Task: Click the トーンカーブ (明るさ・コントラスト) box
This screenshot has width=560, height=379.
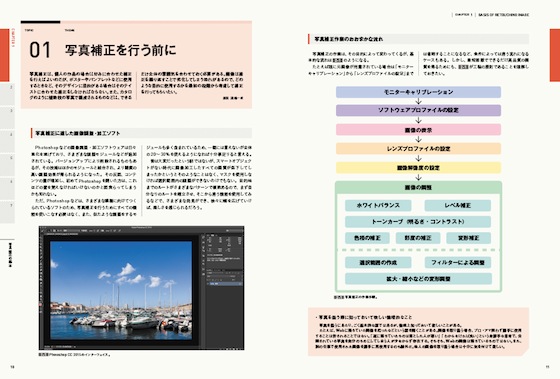Action: 418,221
